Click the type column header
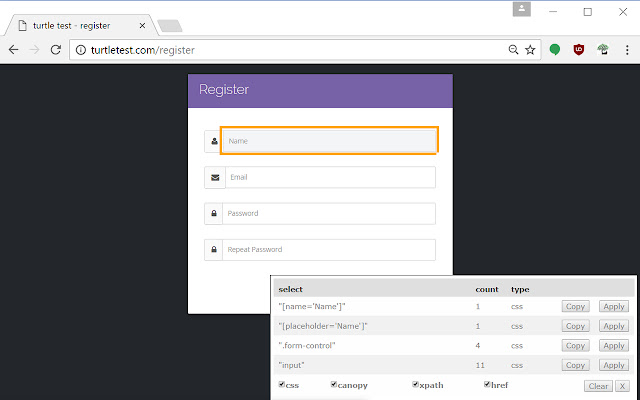The height and width of the screenshot is (400, 640). pos(520,289)
